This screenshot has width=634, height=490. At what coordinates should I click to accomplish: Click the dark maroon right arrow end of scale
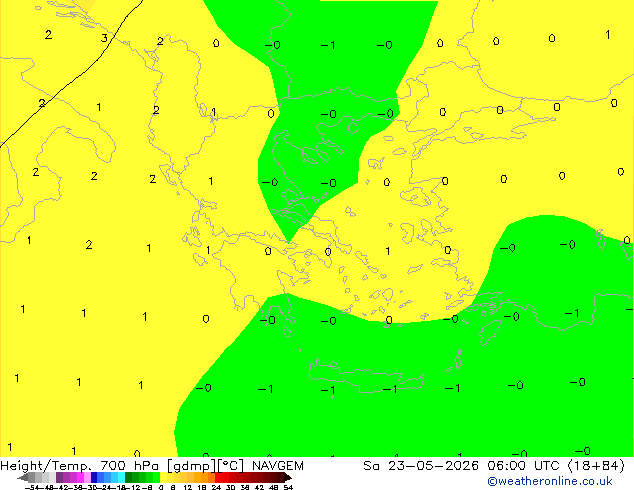point(288,478)
